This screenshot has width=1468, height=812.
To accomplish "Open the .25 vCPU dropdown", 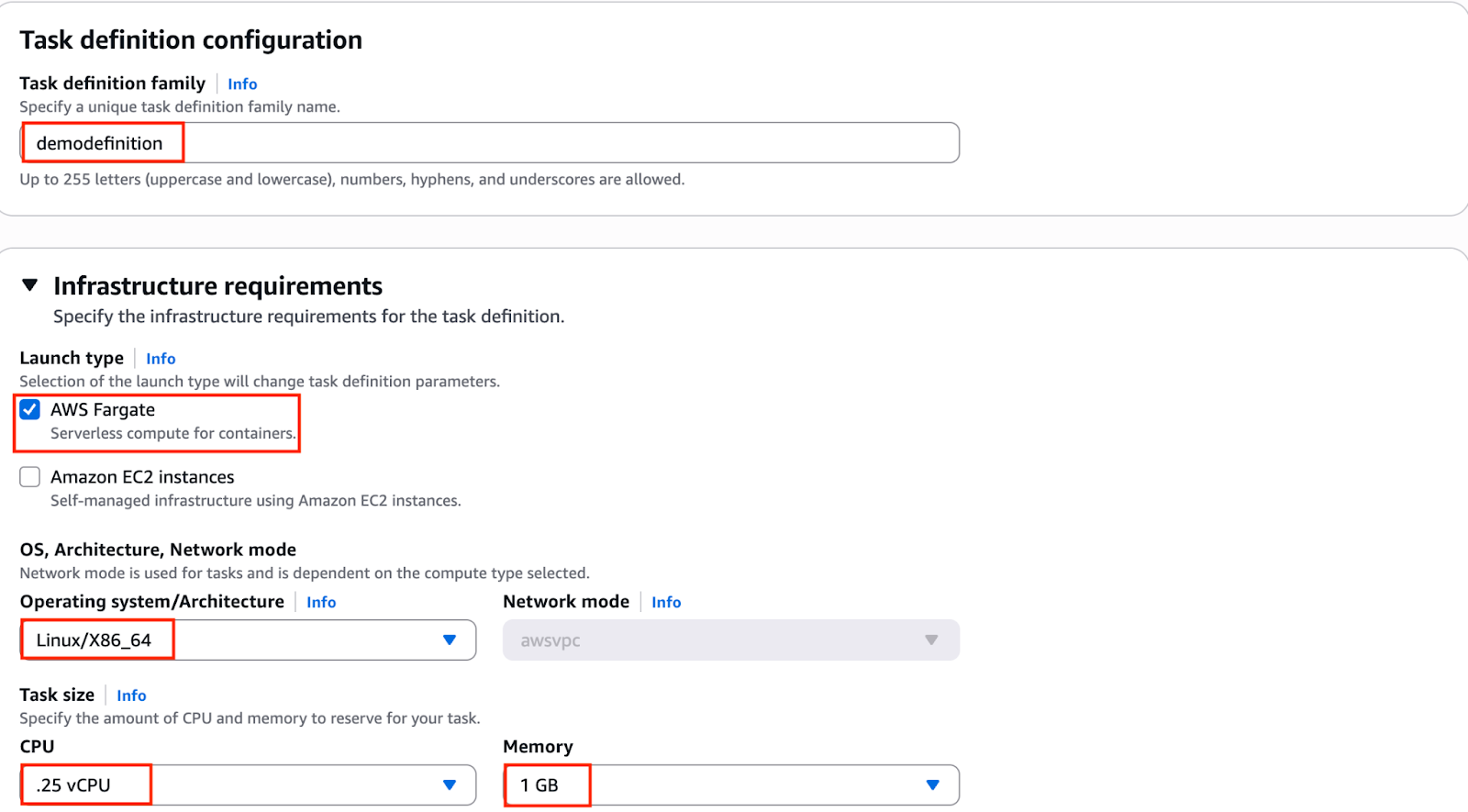I will coord(248,785).
